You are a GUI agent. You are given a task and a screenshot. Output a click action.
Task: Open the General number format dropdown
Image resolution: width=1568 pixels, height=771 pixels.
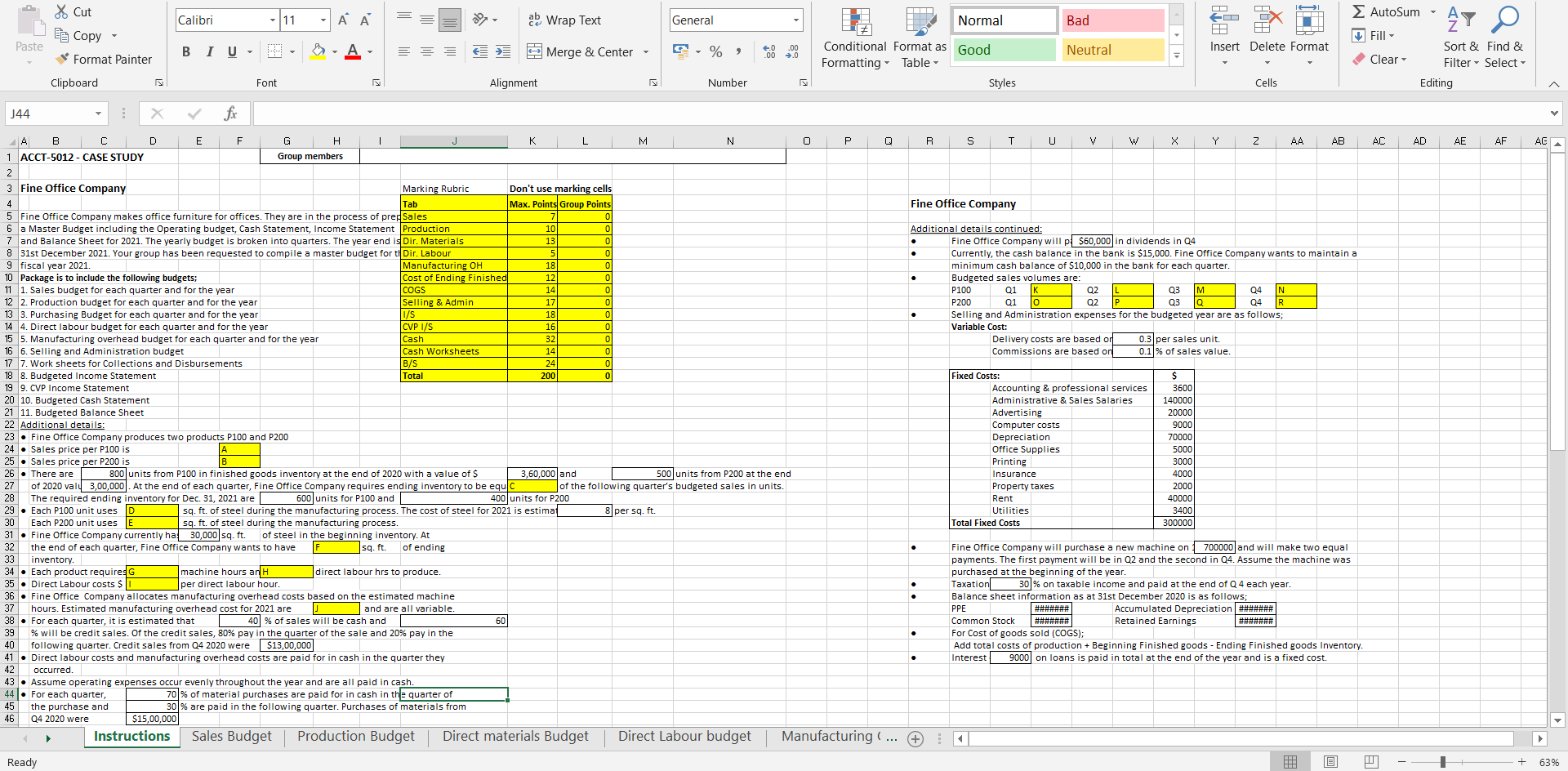click(795, 20)
